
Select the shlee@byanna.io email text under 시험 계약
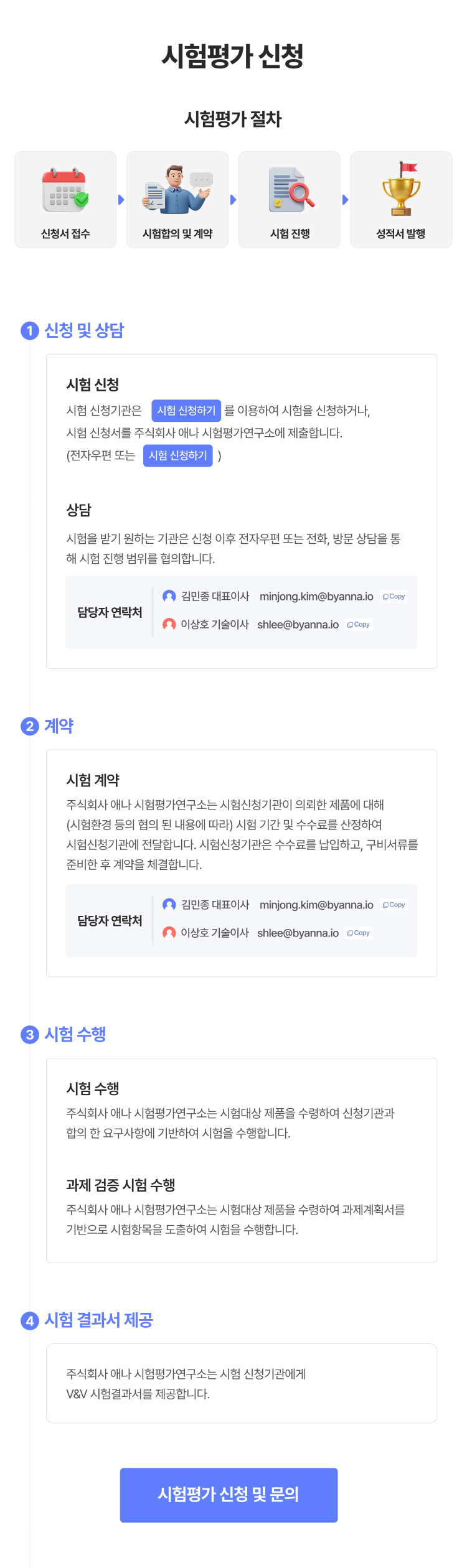298,933
